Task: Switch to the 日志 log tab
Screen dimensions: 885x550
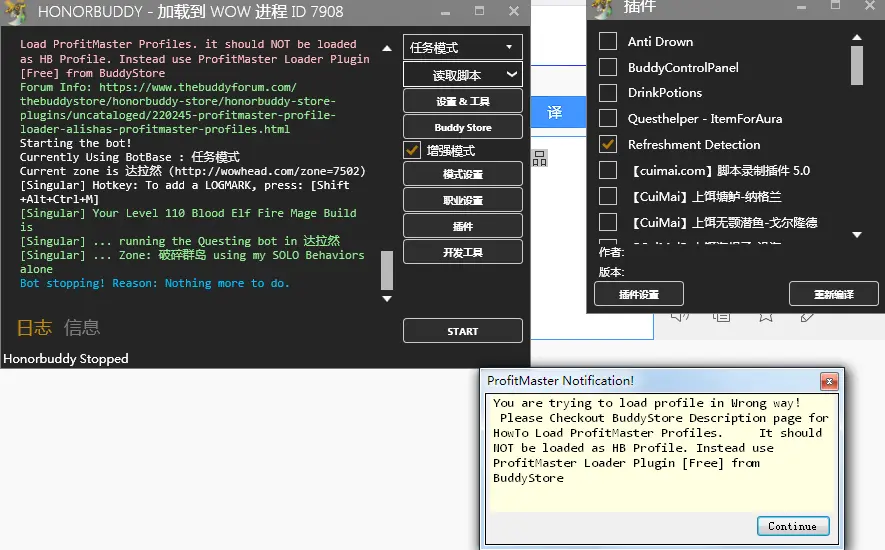Action: pyautogui.click(x=34, y=328)
